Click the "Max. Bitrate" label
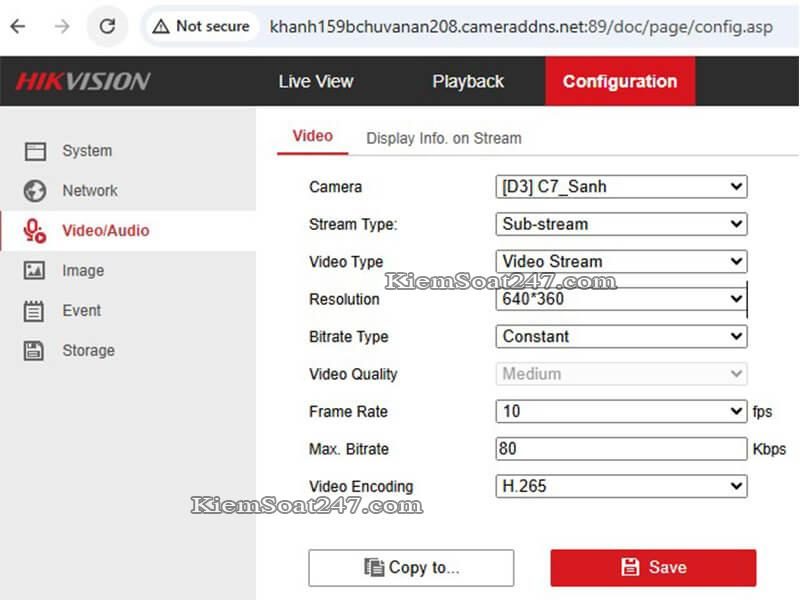The width and height of the screenshot is (800, 600). (349, 449)
